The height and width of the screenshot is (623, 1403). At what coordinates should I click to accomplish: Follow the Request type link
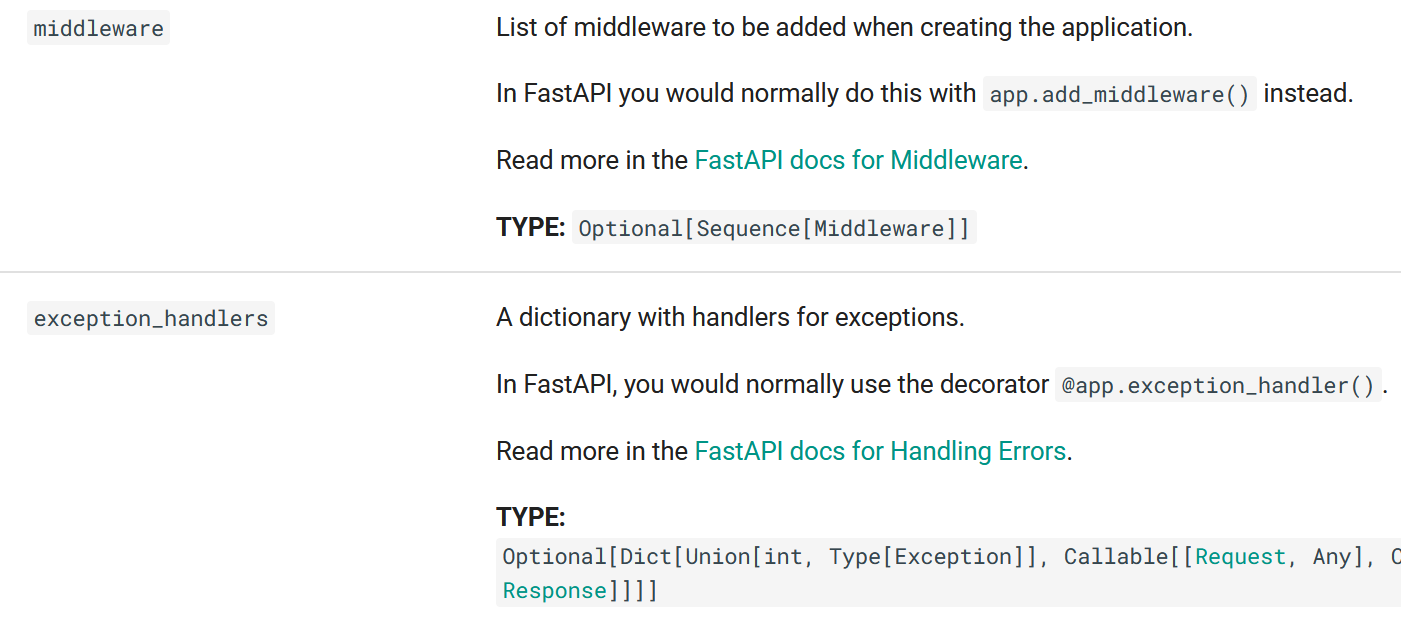pyautogui.click(x=1240, y=557)
